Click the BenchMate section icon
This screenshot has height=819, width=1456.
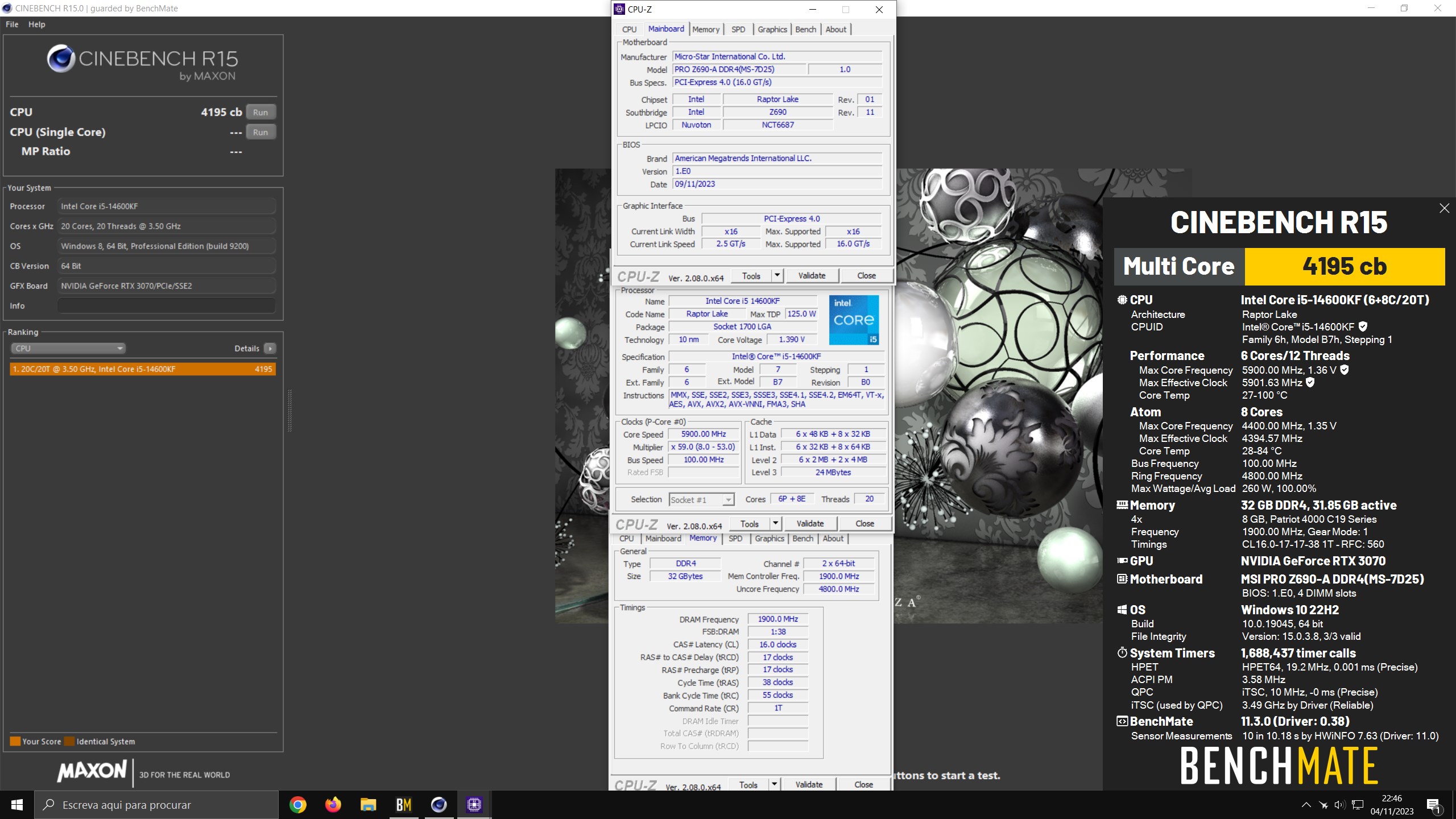coord(1122,721)
